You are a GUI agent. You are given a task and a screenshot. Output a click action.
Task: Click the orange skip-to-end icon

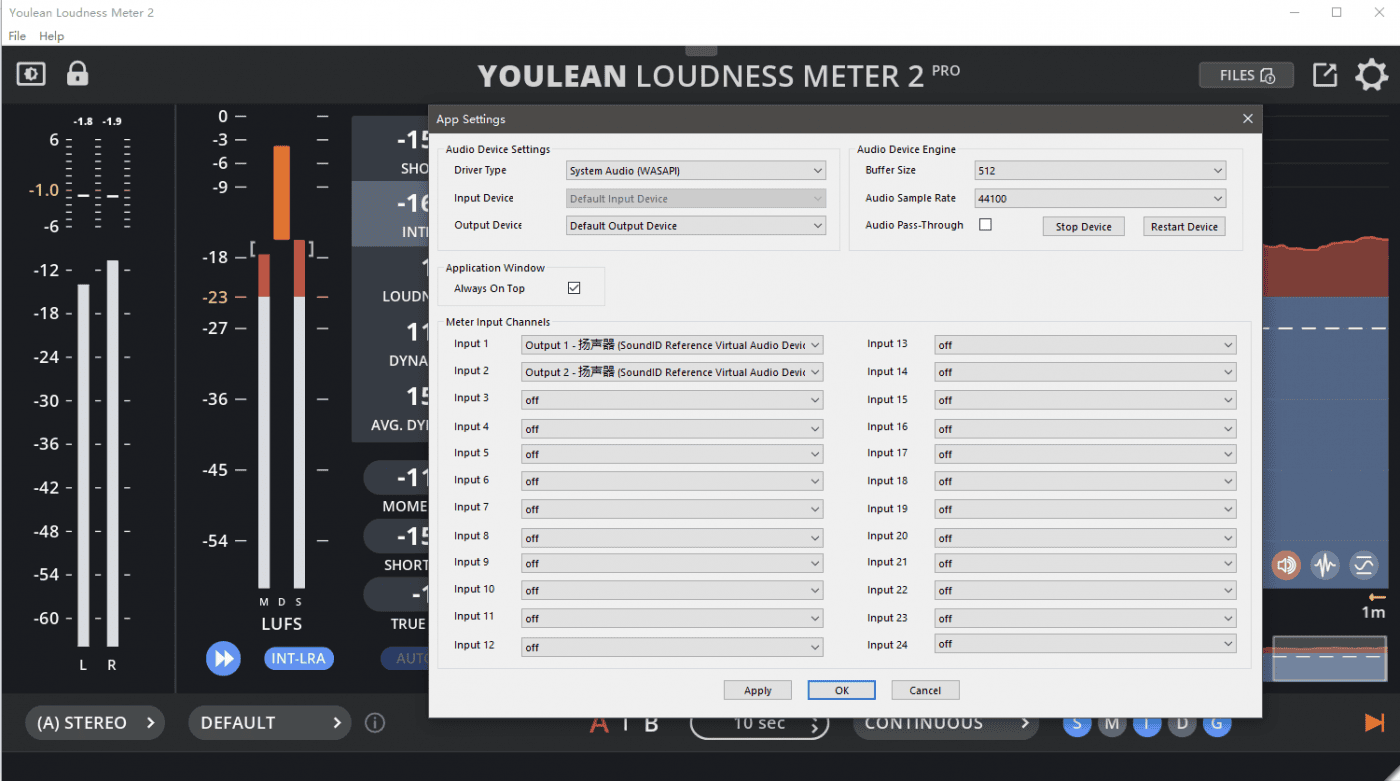[1374, 722]
